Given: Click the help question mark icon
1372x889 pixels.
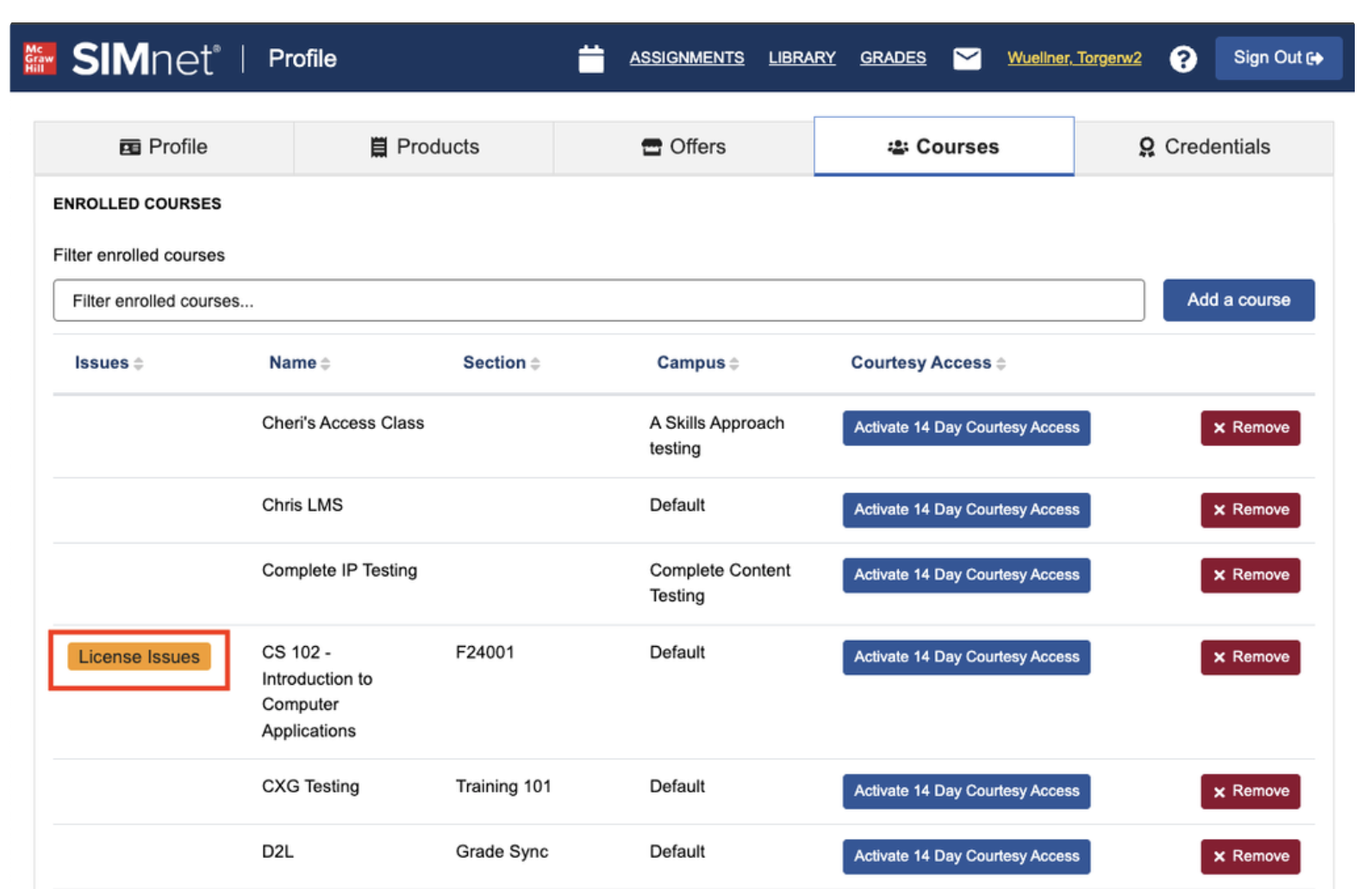Looking at the screenshot, I should pyautogui.click(x=1182, y=59).
